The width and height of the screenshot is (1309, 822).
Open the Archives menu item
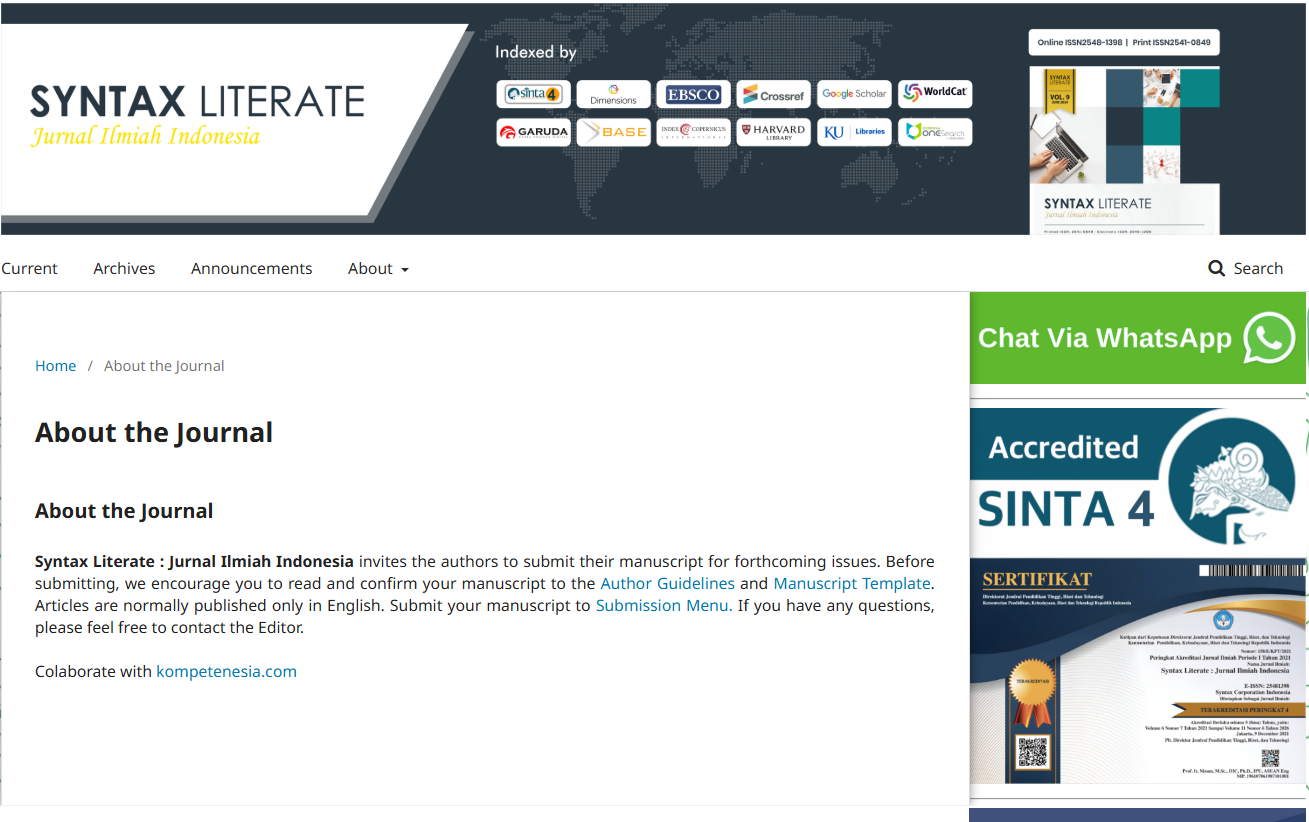tap(124, 268)
